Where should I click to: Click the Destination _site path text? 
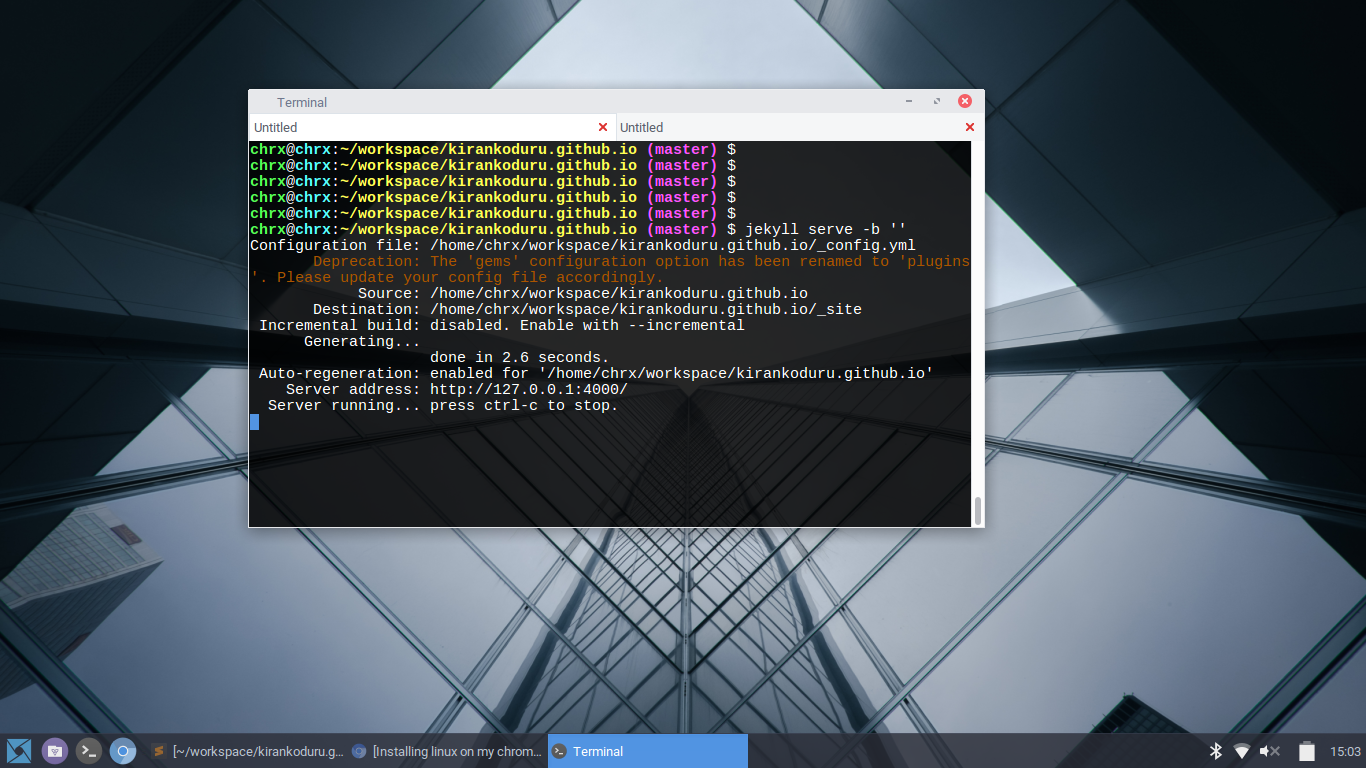click(x=646, y=309)
